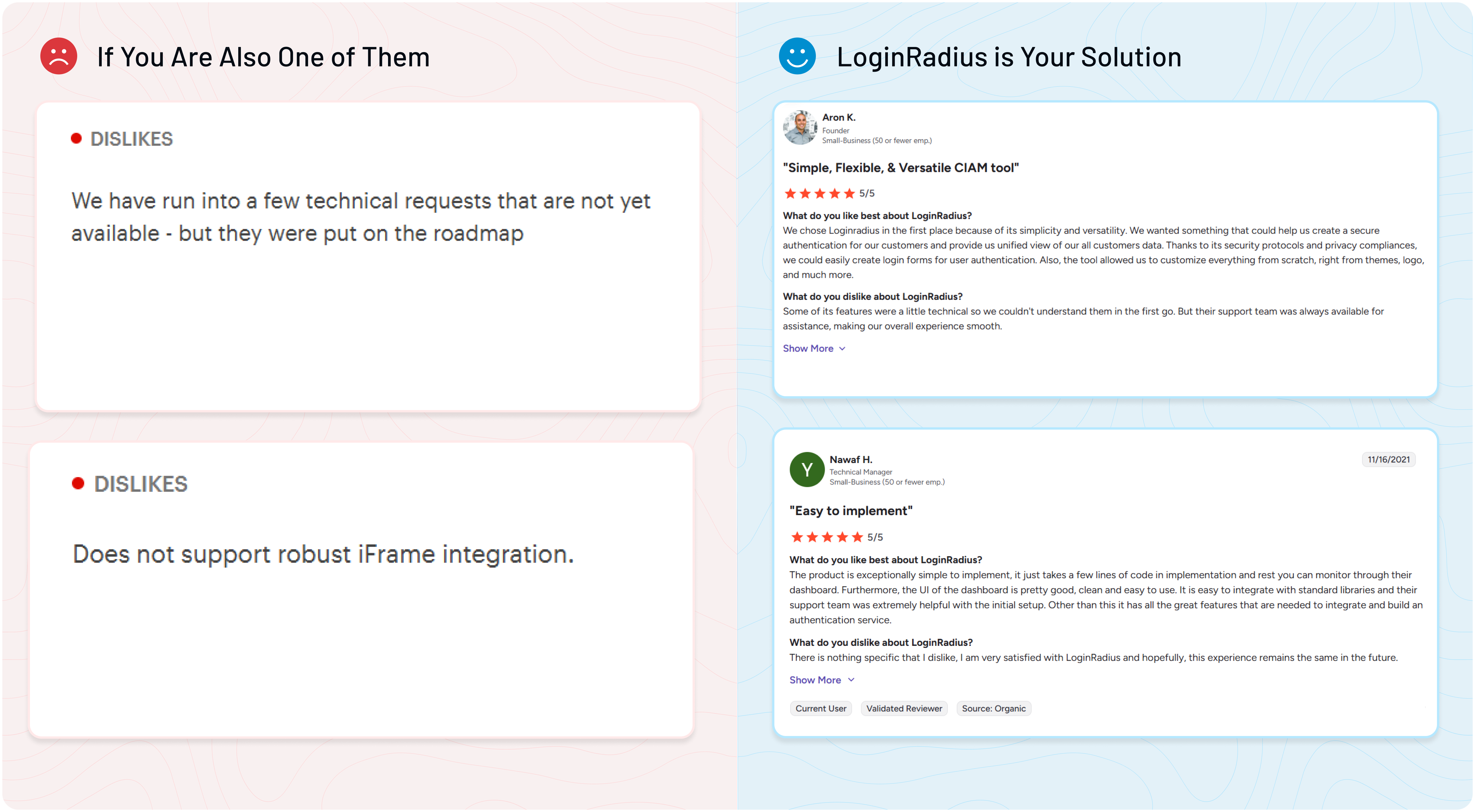1475x812 pixels.
Task: Click the red bullet beside the first DISLIKES
Action: (76, 139)
